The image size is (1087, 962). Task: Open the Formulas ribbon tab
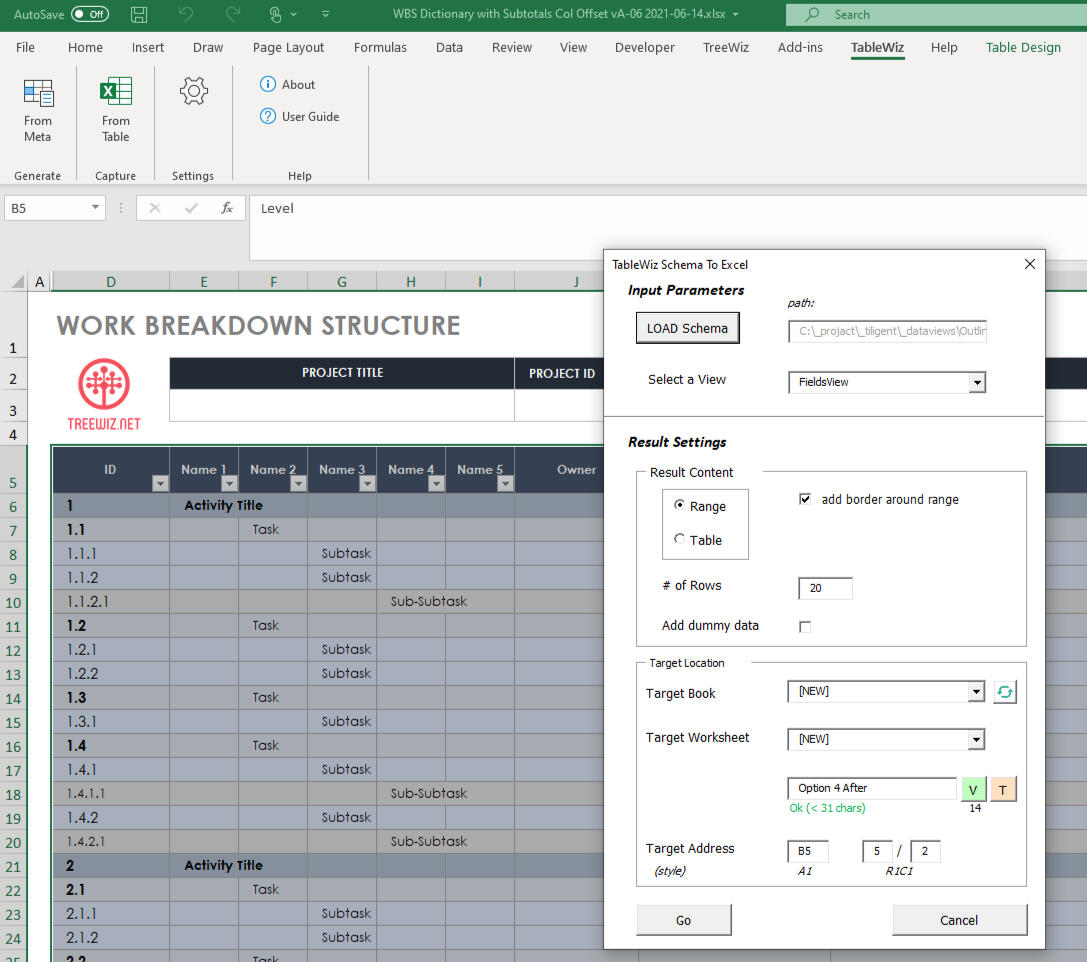[x=380, y=47]
